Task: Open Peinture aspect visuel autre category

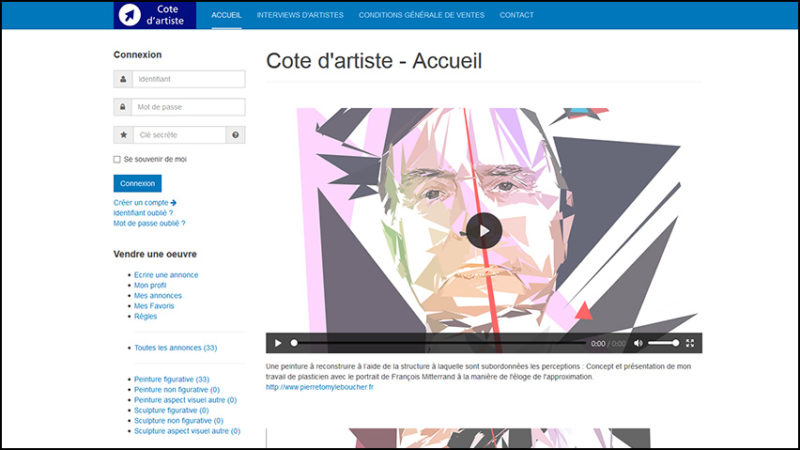Action: (x=185, y=400)
